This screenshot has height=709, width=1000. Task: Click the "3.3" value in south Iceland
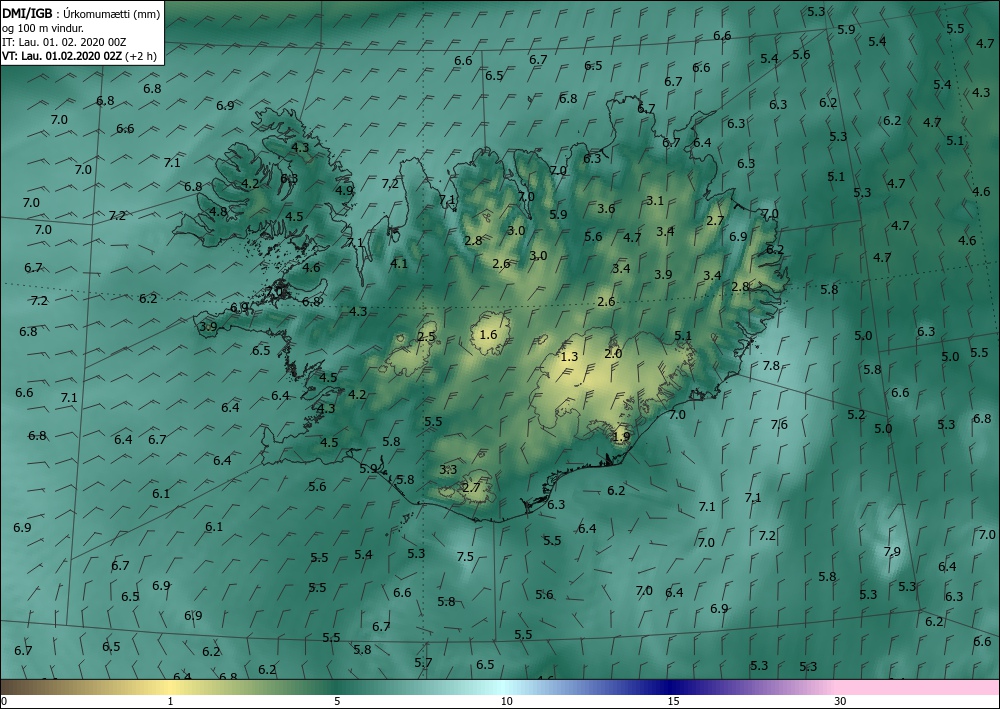(448, 469)
